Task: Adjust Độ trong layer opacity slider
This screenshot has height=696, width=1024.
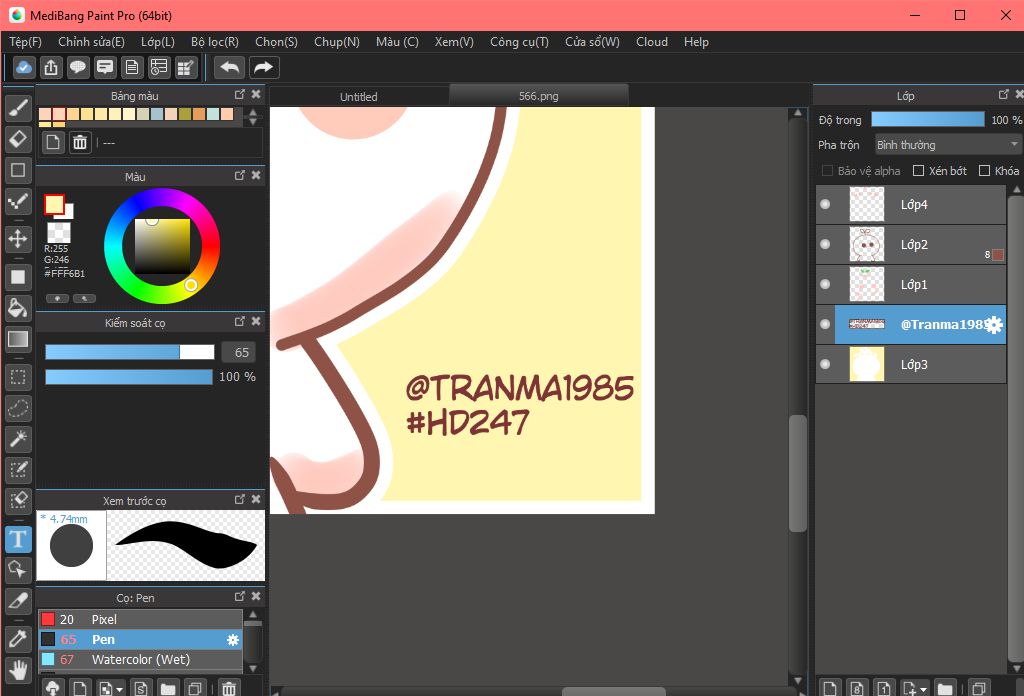Action: (927, 119)
